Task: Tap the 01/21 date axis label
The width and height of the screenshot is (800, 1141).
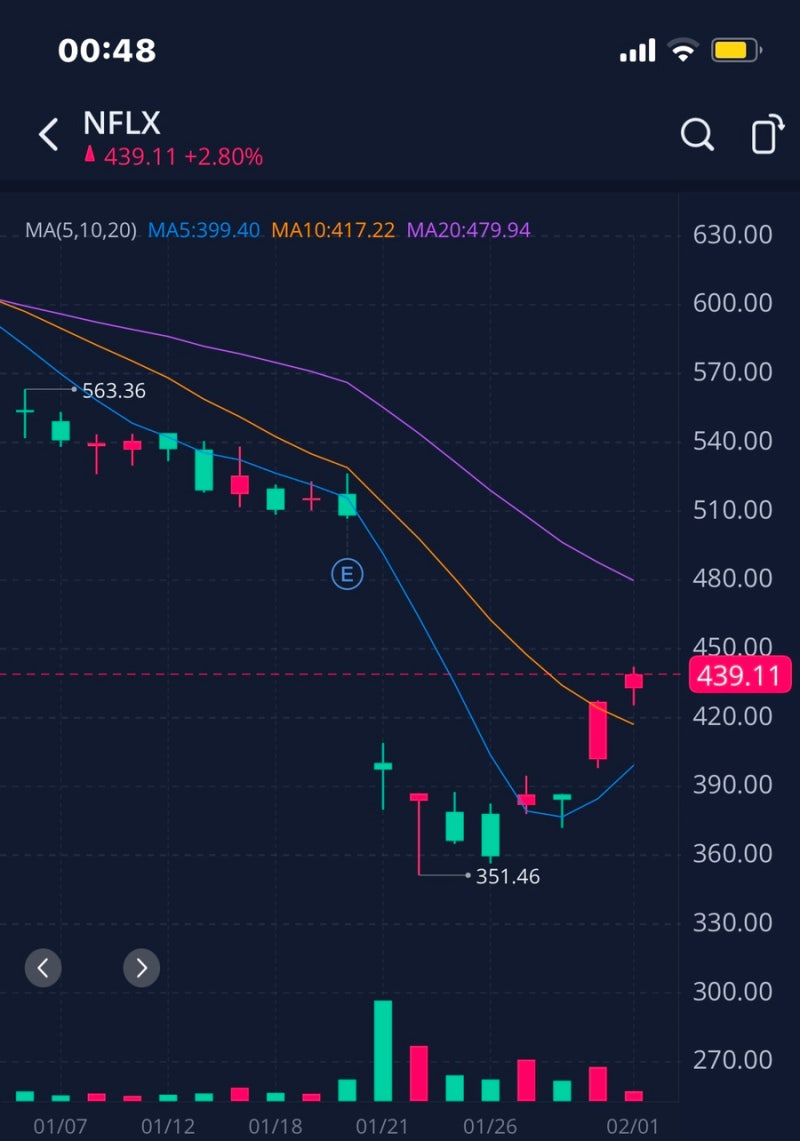Action: tap(381, 1126)
